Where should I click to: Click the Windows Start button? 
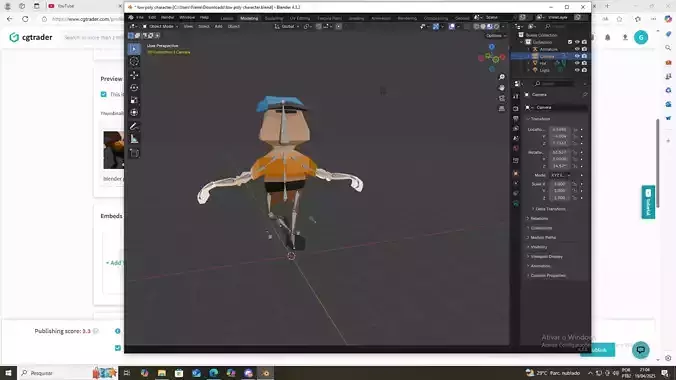pyautogui.click(x=8, y=373)
